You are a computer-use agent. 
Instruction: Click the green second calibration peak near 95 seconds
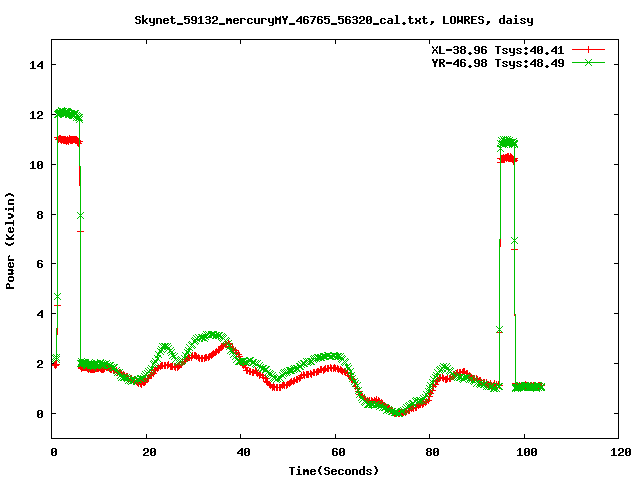pyautogui.click(x=507, y=142)
